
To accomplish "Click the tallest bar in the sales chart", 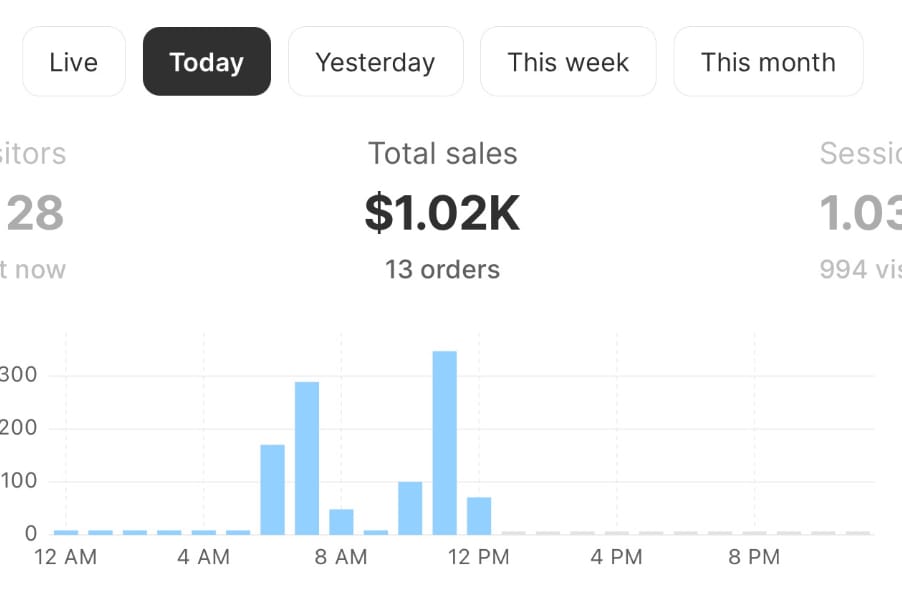I will coord(445,442).
